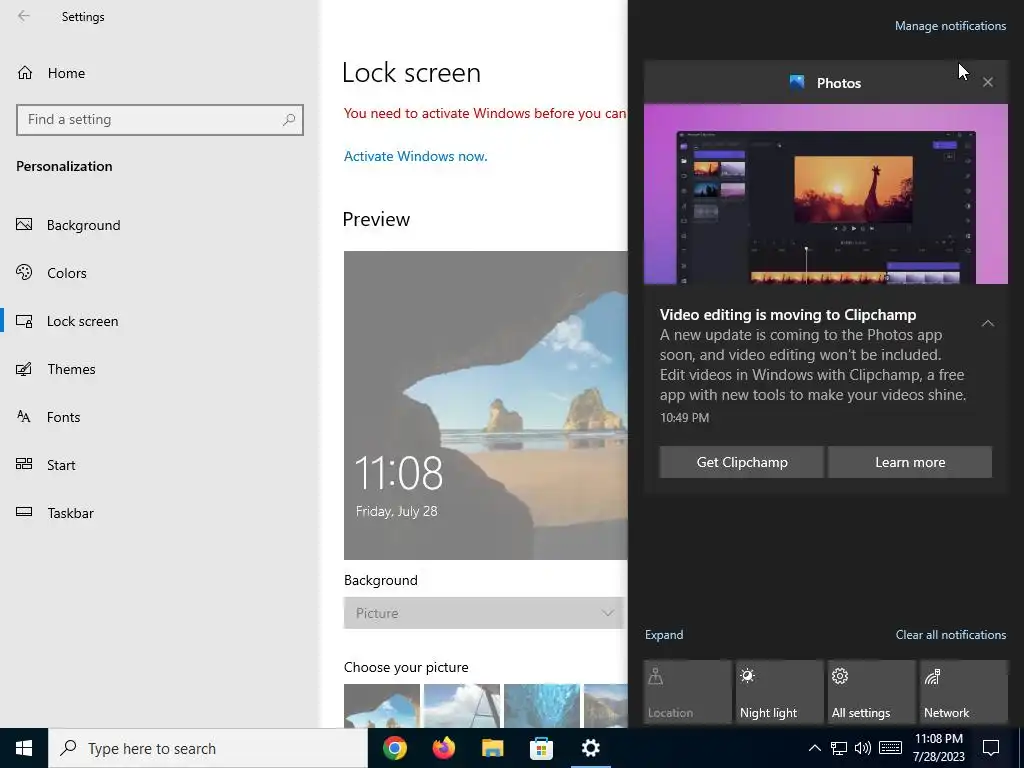This screenshot has width=1024, height=768.
Task: Click the Action Center notification icon
Action: 991,748
